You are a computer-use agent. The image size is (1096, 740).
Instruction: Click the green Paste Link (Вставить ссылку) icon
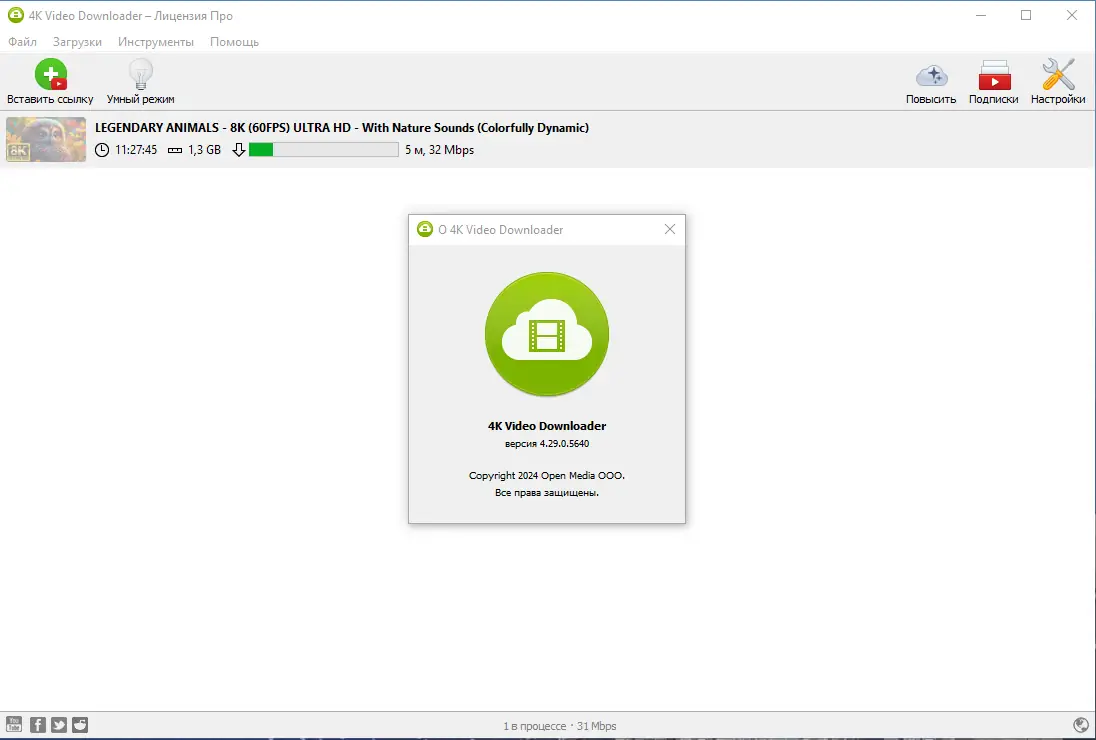tap(51, 74)
